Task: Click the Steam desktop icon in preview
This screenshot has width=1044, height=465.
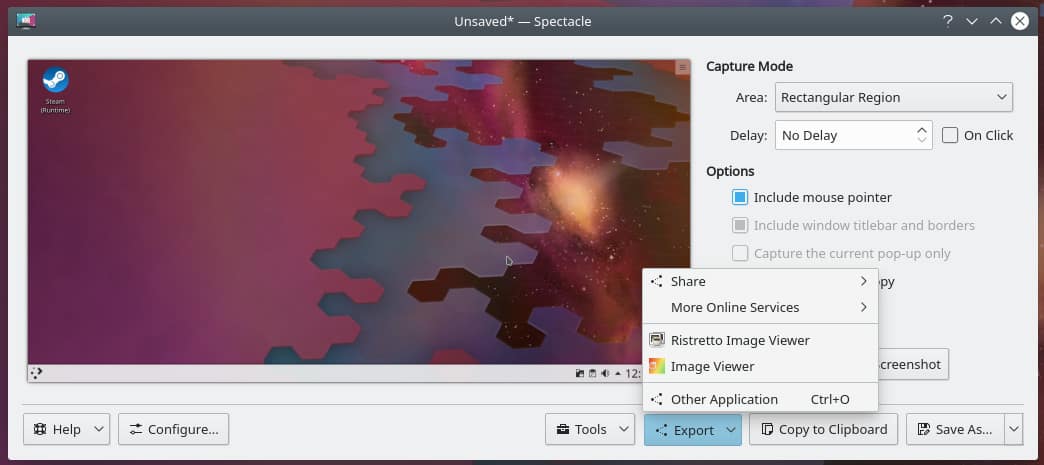Action: tap(55, 89)
